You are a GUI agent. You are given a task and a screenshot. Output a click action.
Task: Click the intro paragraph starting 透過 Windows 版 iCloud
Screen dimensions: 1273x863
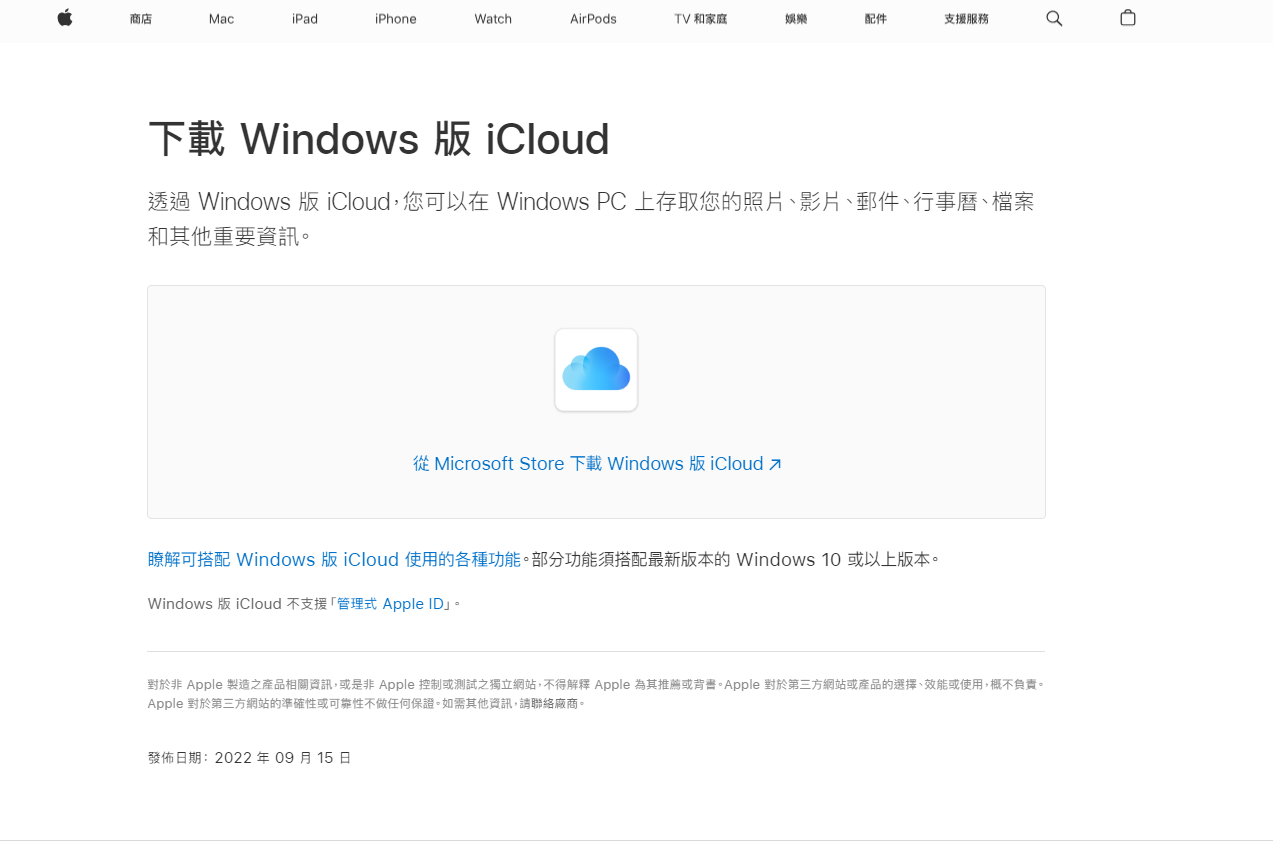(x=591, y=219)
